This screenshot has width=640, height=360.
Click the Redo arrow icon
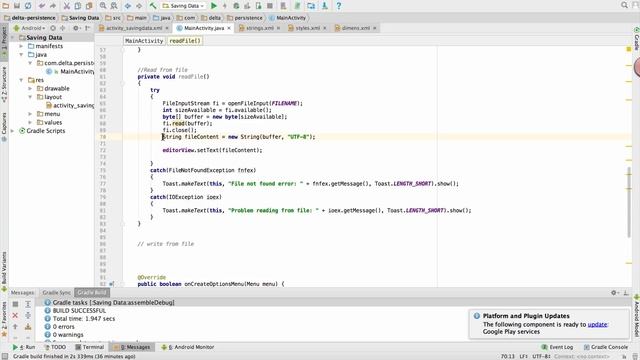coord(53,6)
